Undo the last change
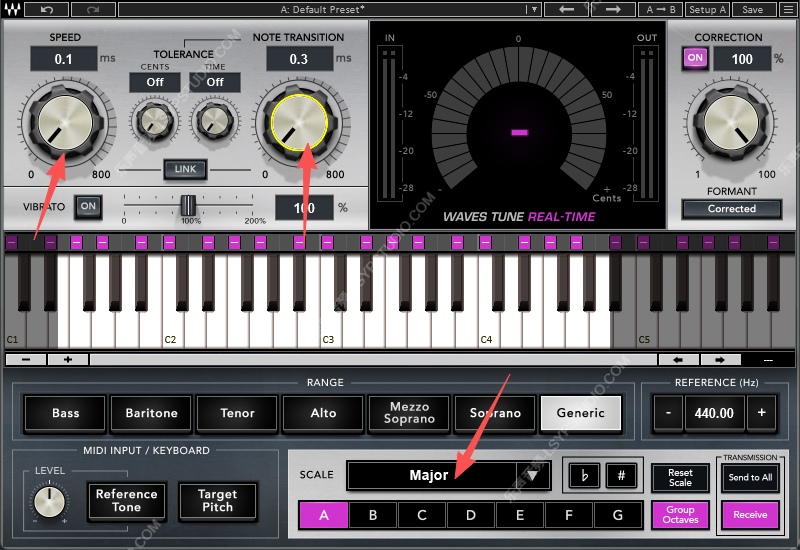The width and height of the screenshot is (800, 550). point(46,9)
